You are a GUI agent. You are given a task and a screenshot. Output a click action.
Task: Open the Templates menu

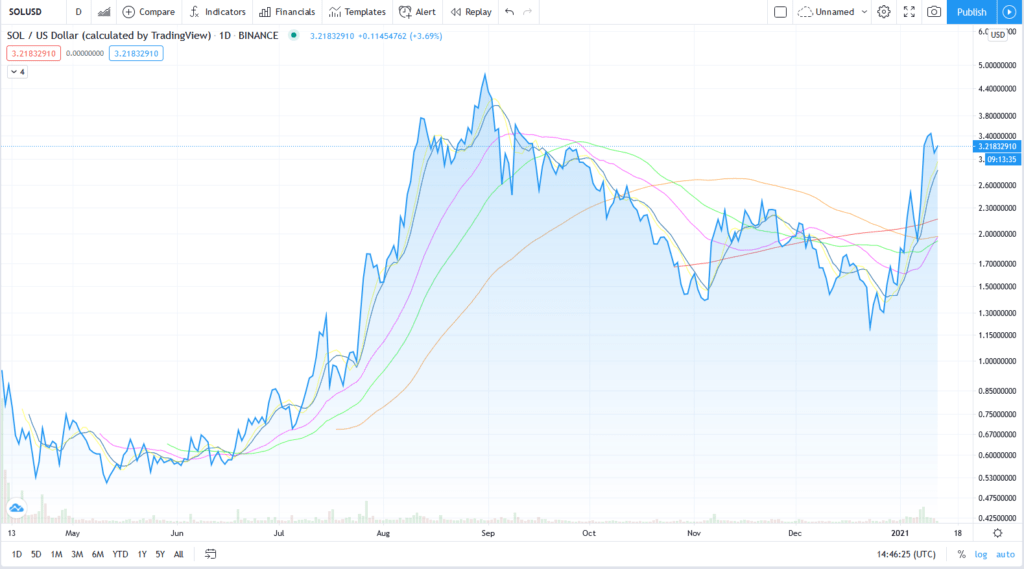click(357, 12)
